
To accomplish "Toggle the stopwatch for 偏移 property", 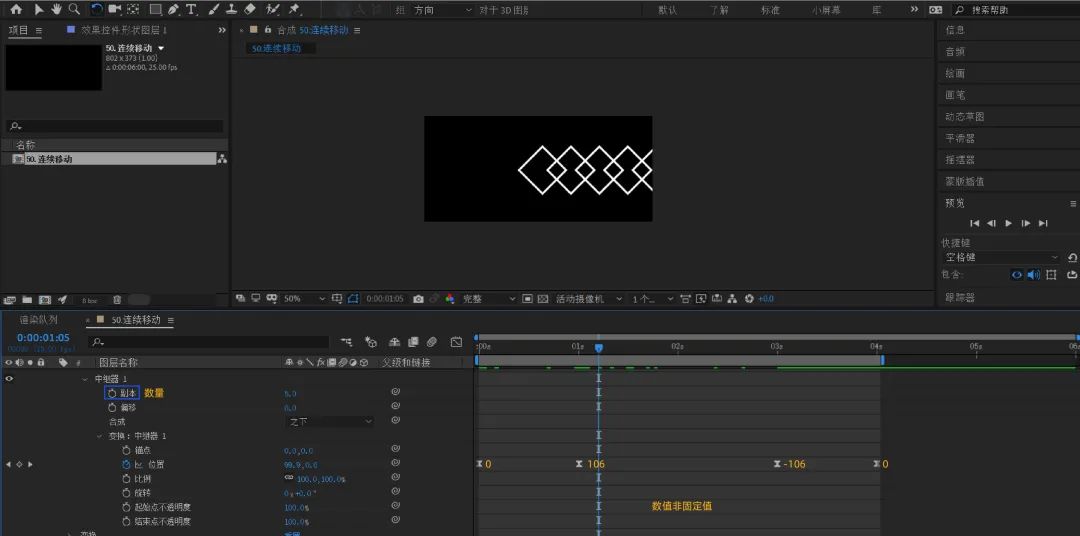I will tap(112, 407).
